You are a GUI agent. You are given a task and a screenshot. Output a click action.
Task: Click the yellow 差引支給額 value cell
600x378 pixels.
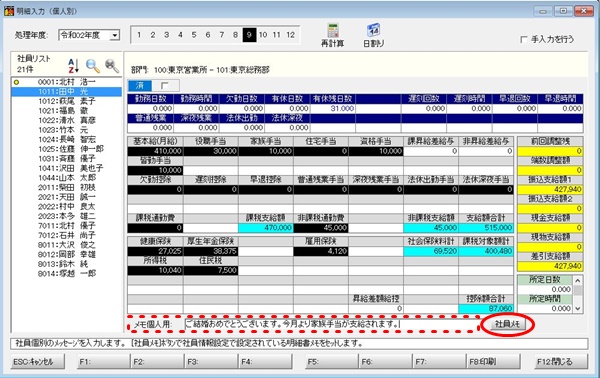(x=550, y=266)
